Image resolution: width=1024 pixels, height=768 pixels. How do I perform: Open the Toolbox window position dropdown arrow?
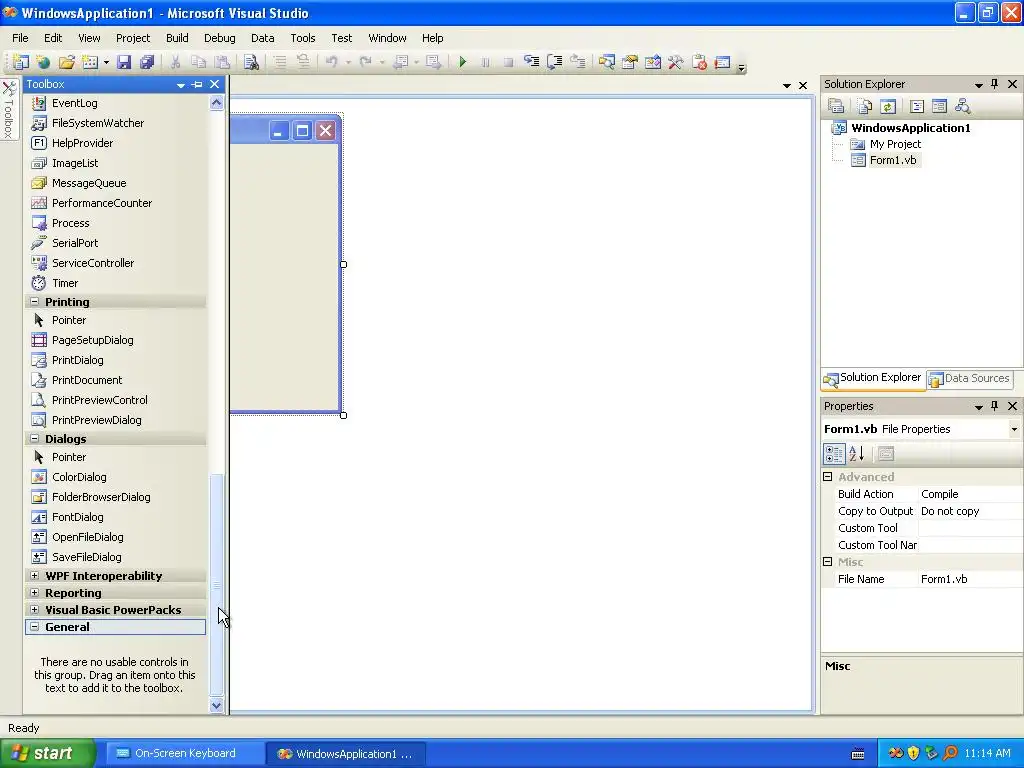click(x=180, y=85)
